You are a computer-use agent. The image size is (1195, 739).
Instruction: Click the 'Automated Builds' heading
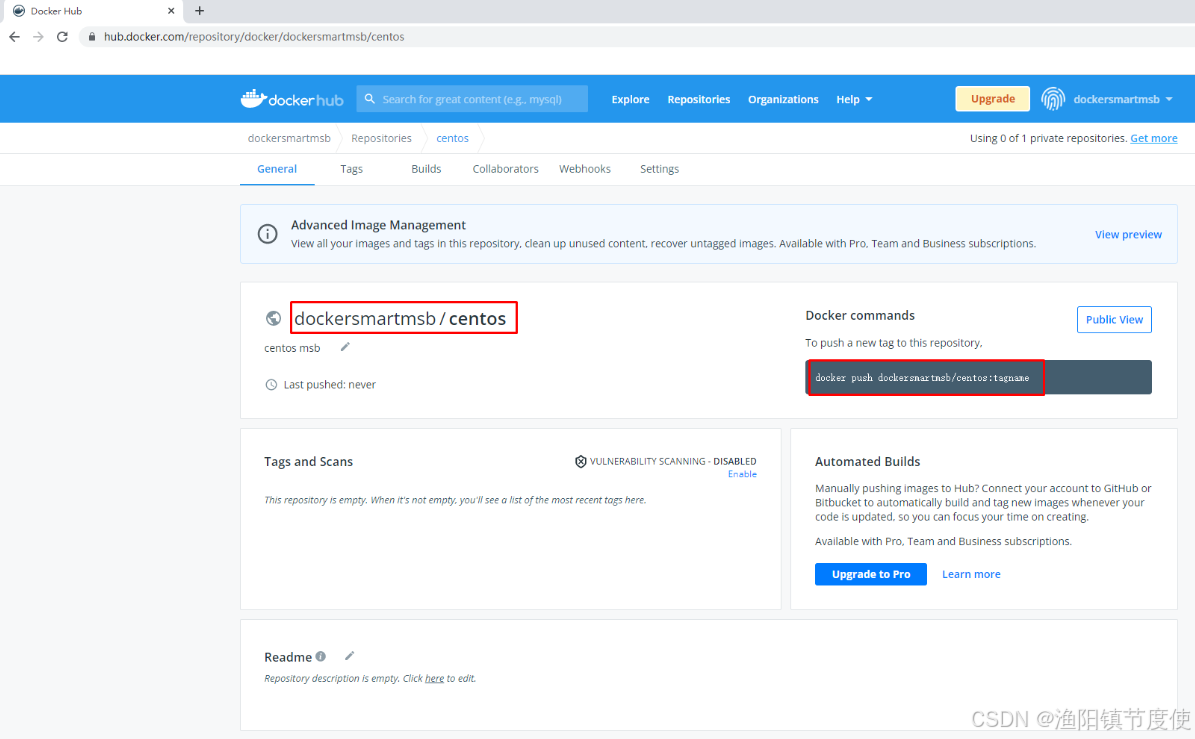pyautogui.click(x=867, y=462)
